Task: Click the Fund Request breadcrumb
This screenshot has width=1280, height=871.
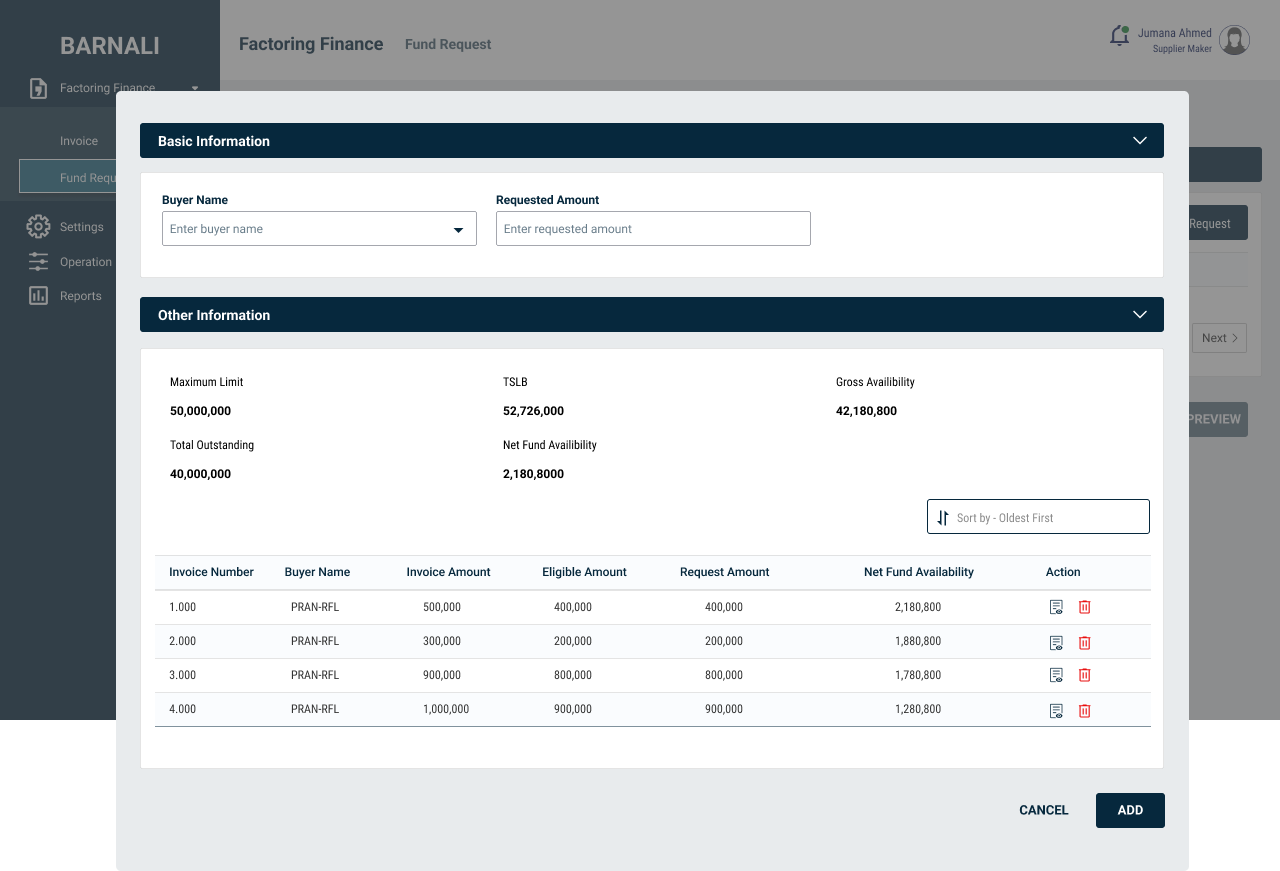Action: coord(448,44)
